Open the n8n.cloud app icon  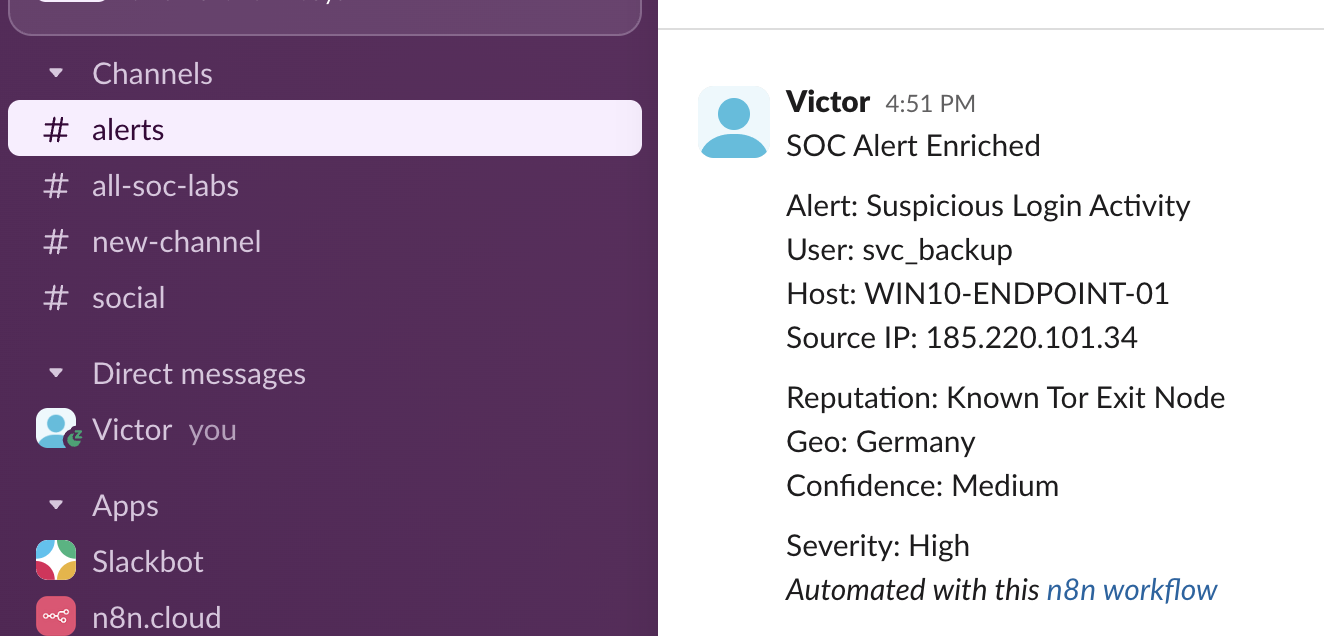tap(55, 616)
